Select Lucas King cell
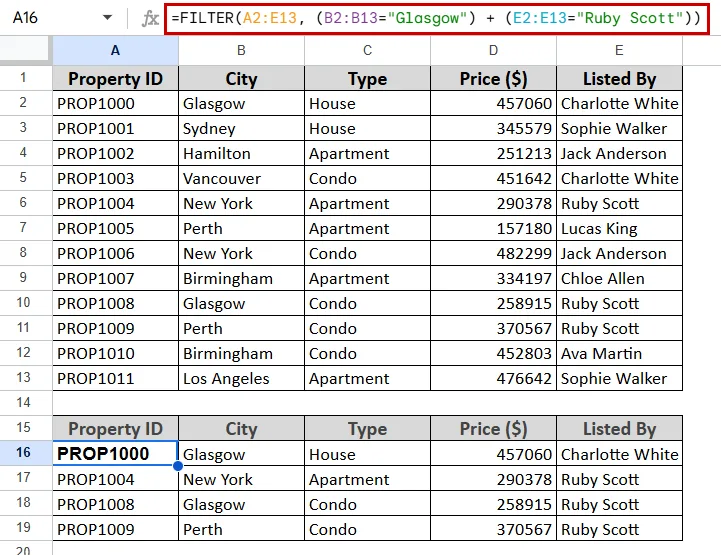 click(619, 228)
